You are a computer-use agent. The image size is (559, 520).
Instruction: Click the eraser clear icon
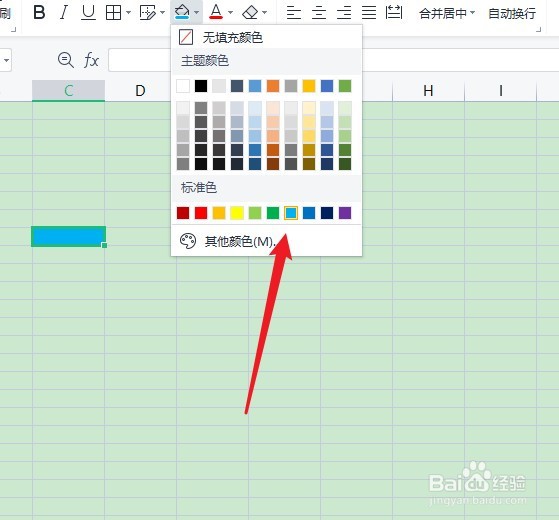coord(250,13)
